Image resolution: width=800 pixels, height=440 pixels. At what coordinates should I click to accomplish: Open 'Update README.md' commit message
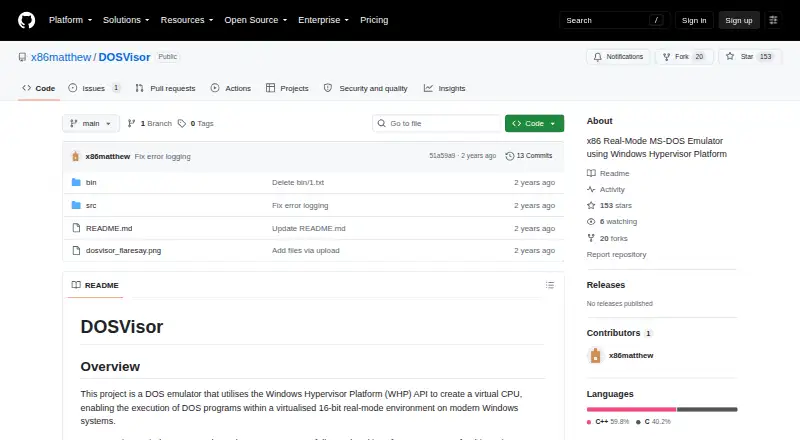pos(309,228)
